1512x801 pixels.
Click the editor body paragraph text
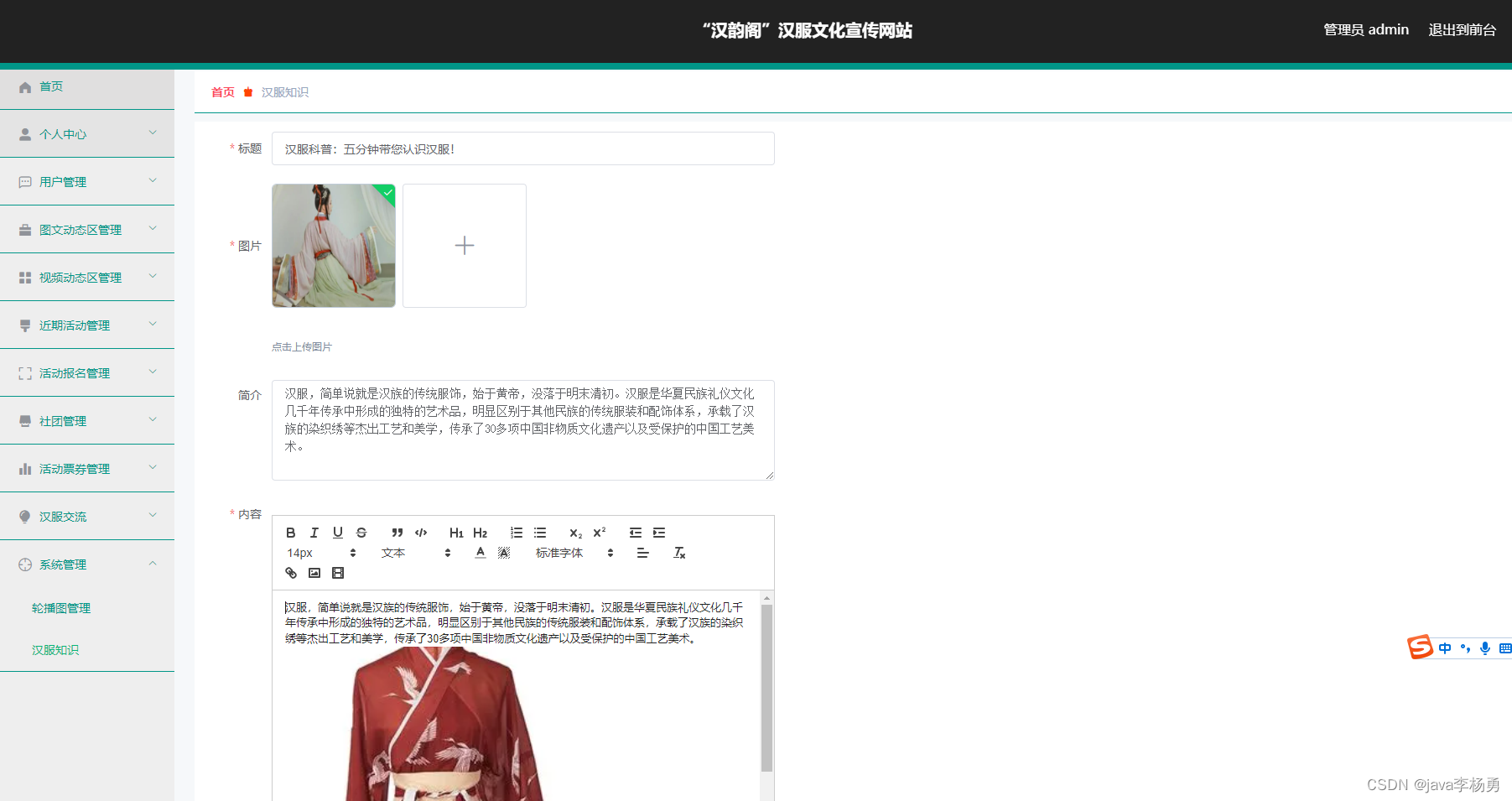[x=514, y=622]
